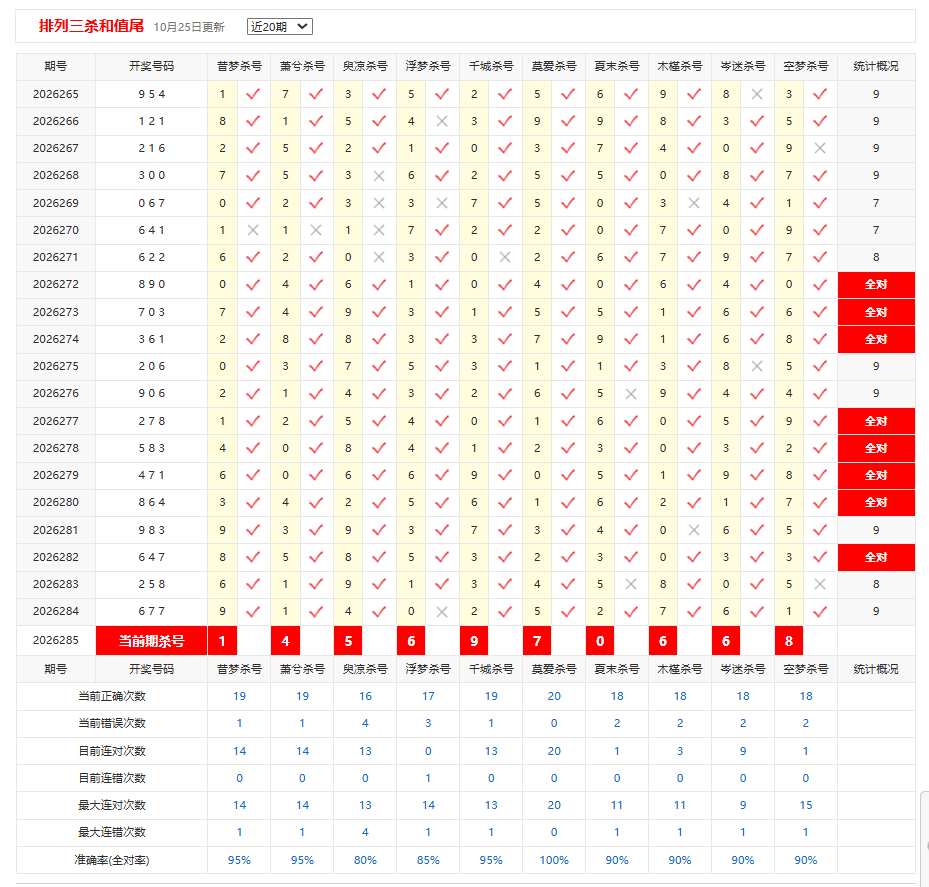Select the X mark for 空梦杀号 in row 2026267
The image size is (929, 887).
(820, 148)
